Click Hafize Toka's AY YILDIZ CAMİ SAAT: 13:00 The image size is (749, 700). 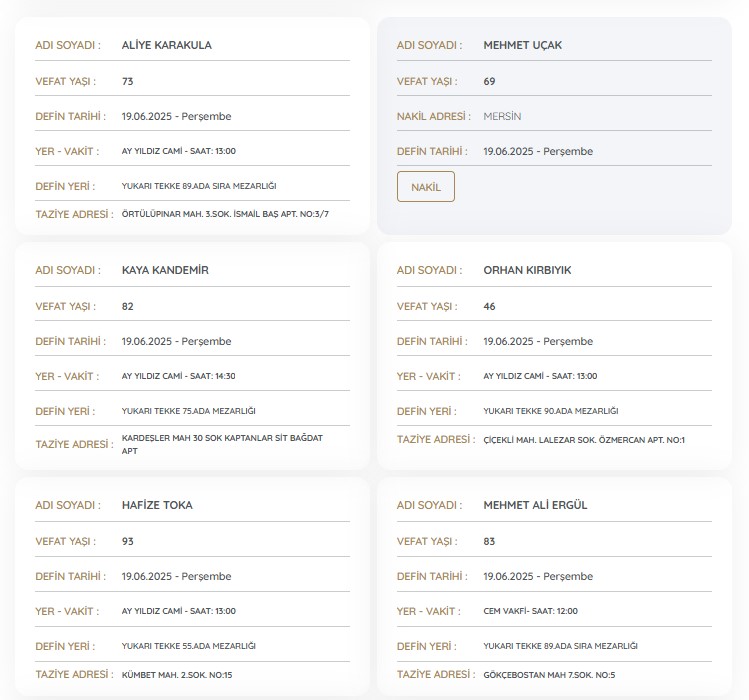point(179,612)
